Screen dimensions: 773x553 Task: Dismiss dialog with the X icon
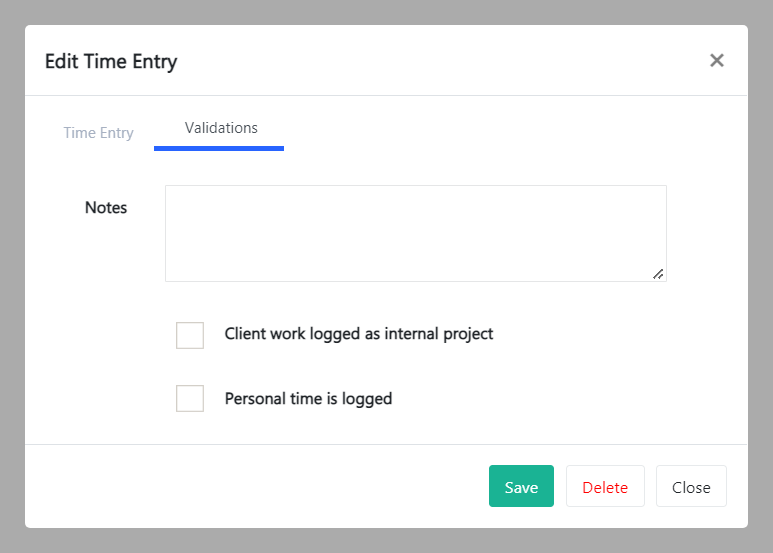(x=716, y=60)
